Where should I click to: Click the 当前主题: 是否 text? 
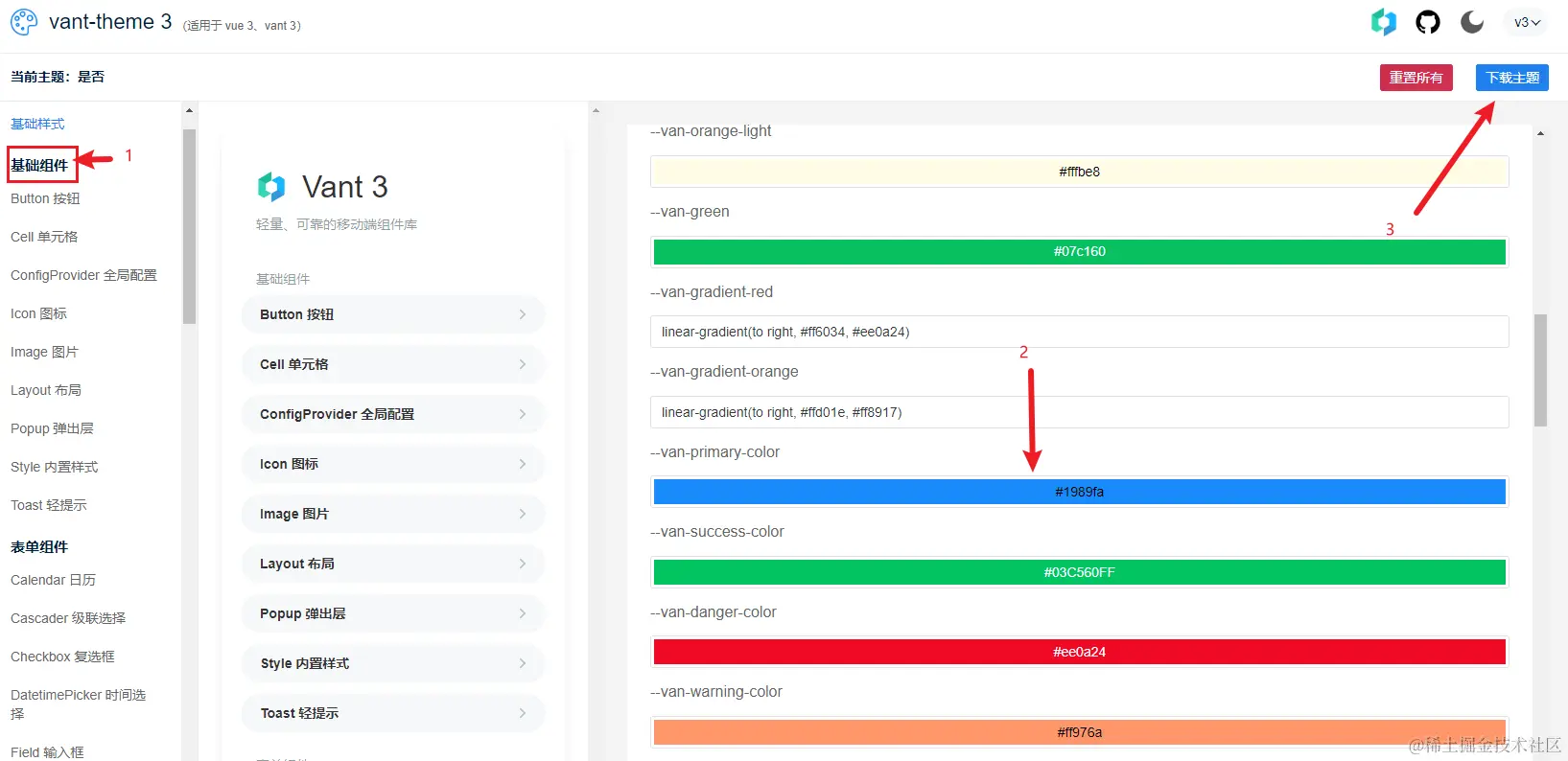tap(58, 77)
